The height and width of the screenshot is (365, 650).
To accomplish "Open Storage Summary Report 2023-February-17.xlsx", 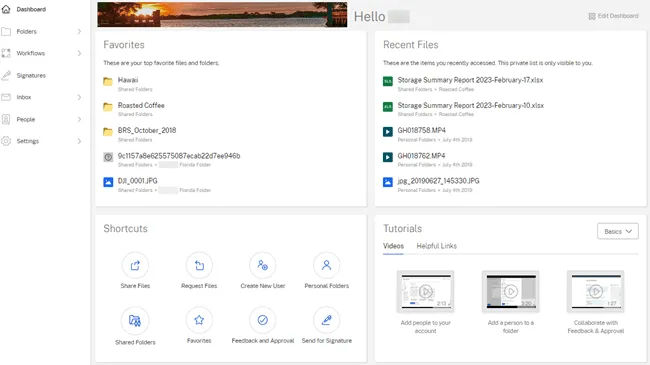I will (x=470, y=80).
